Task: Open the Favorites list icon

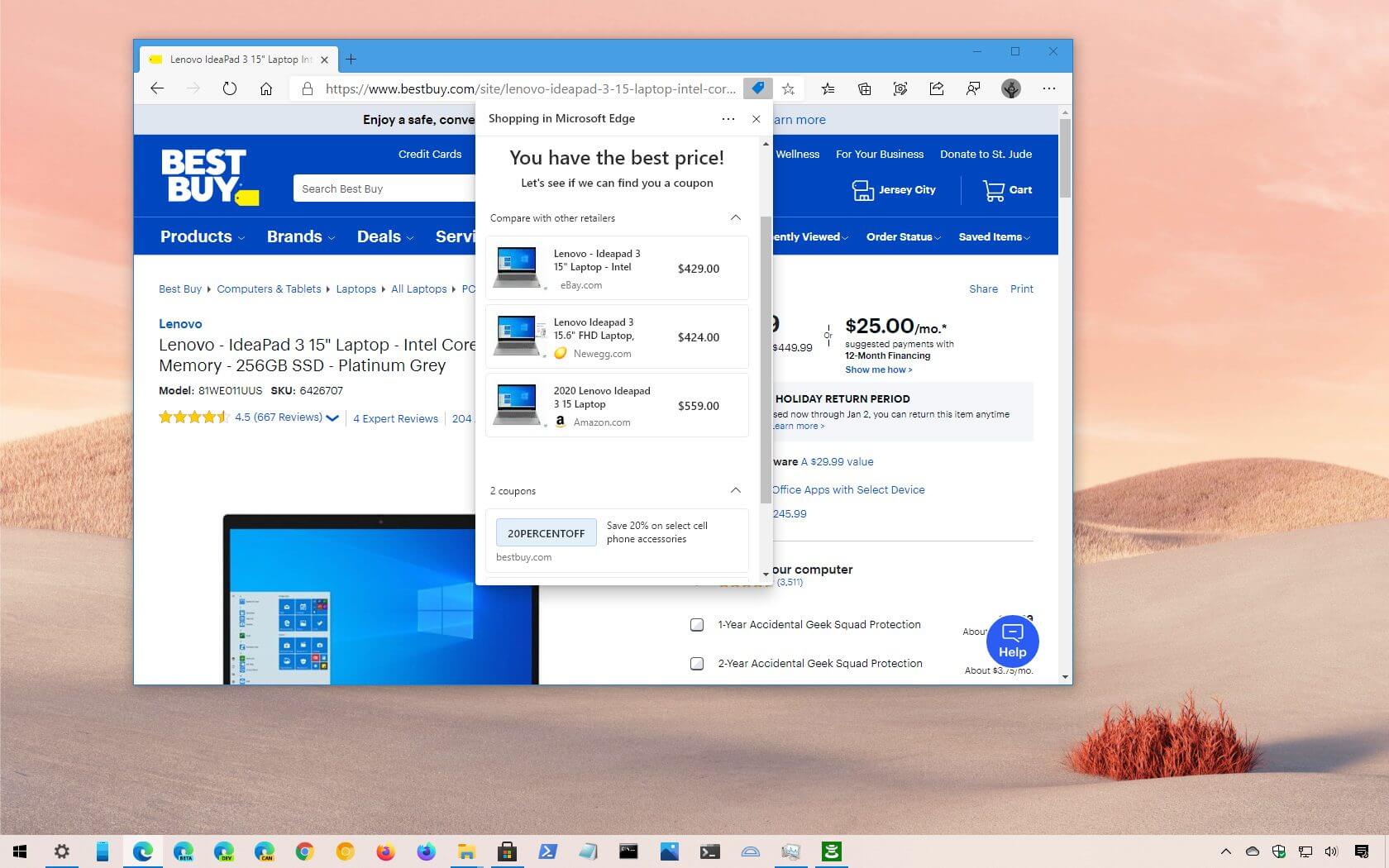Action: tap(828, 88)
